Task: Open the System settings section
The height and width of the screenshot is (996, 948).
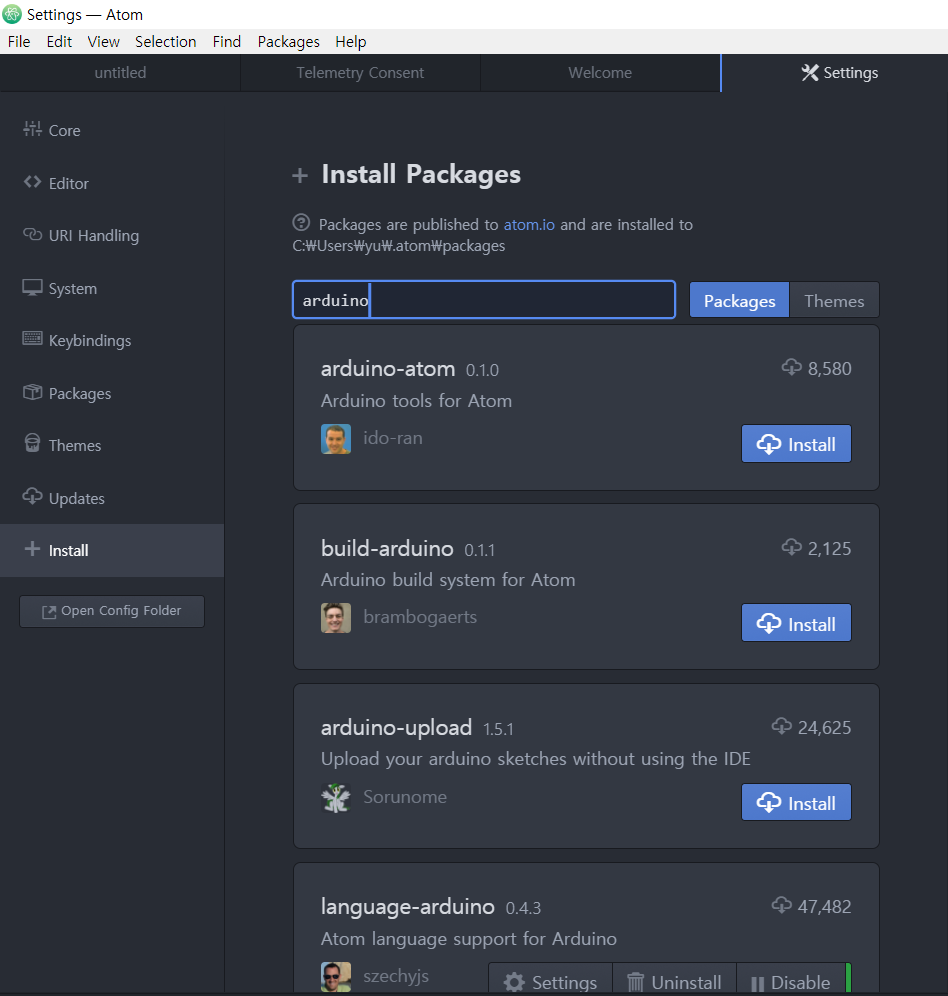Action: 112,288
